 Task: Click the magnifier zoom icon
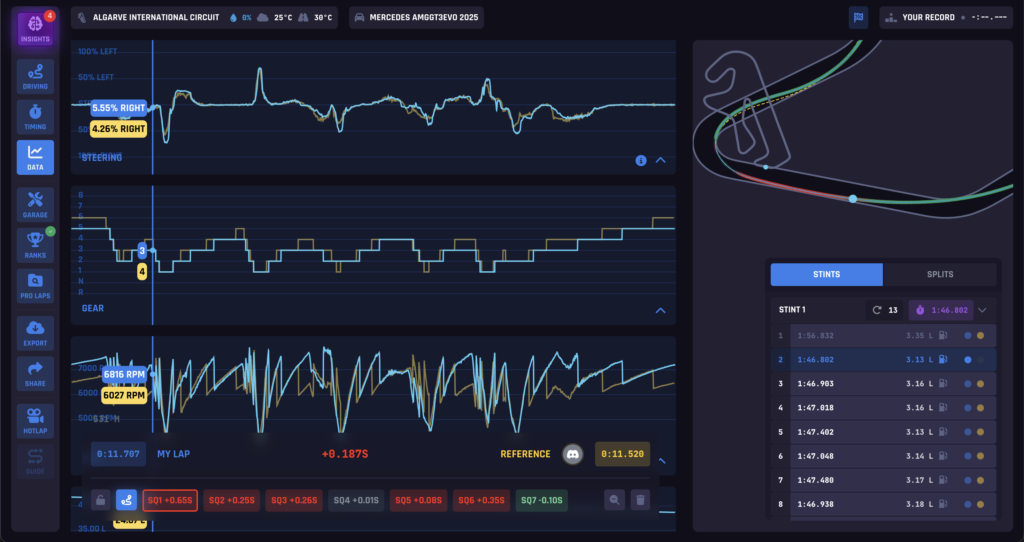click(615, 499)
